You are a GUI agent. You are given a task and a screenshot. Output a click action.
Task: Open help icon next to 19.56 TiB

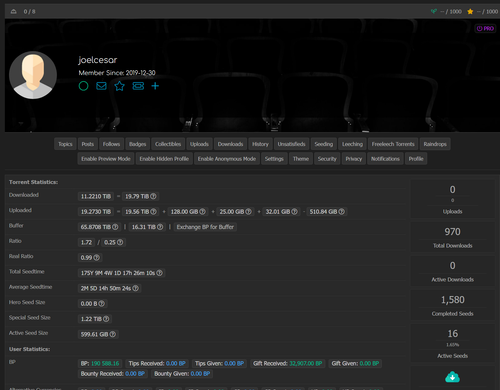point(153,212)
